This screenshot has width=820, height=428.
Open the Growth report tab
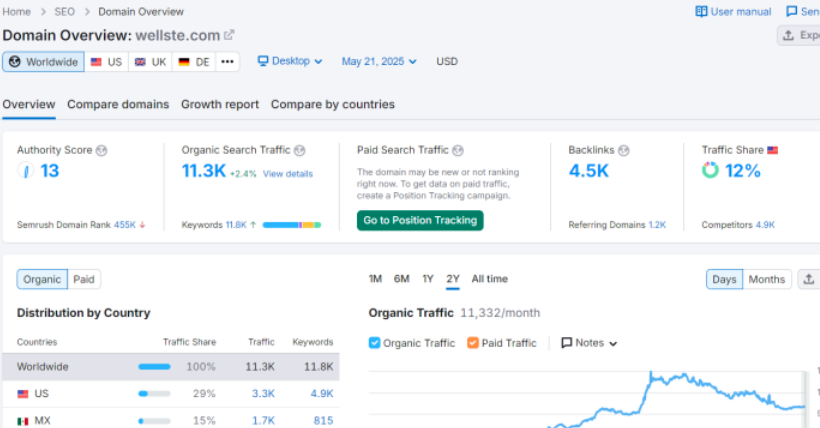220,105
